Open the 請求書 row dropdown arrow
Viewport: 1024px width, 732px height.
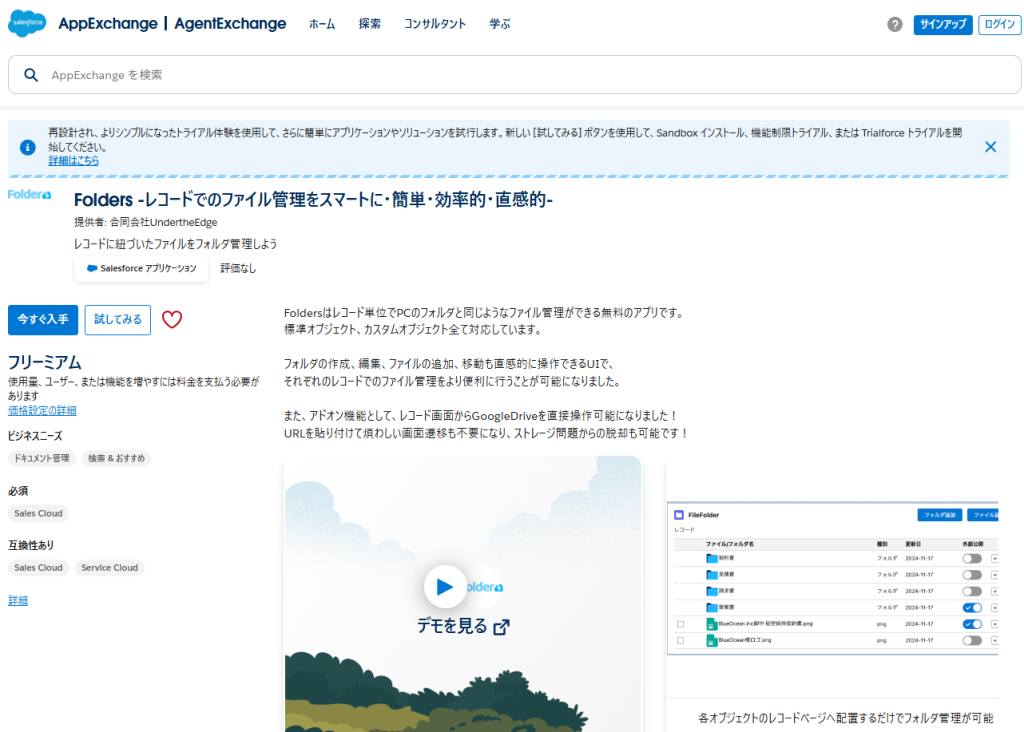pyautogui.click(x=995, y=591)
